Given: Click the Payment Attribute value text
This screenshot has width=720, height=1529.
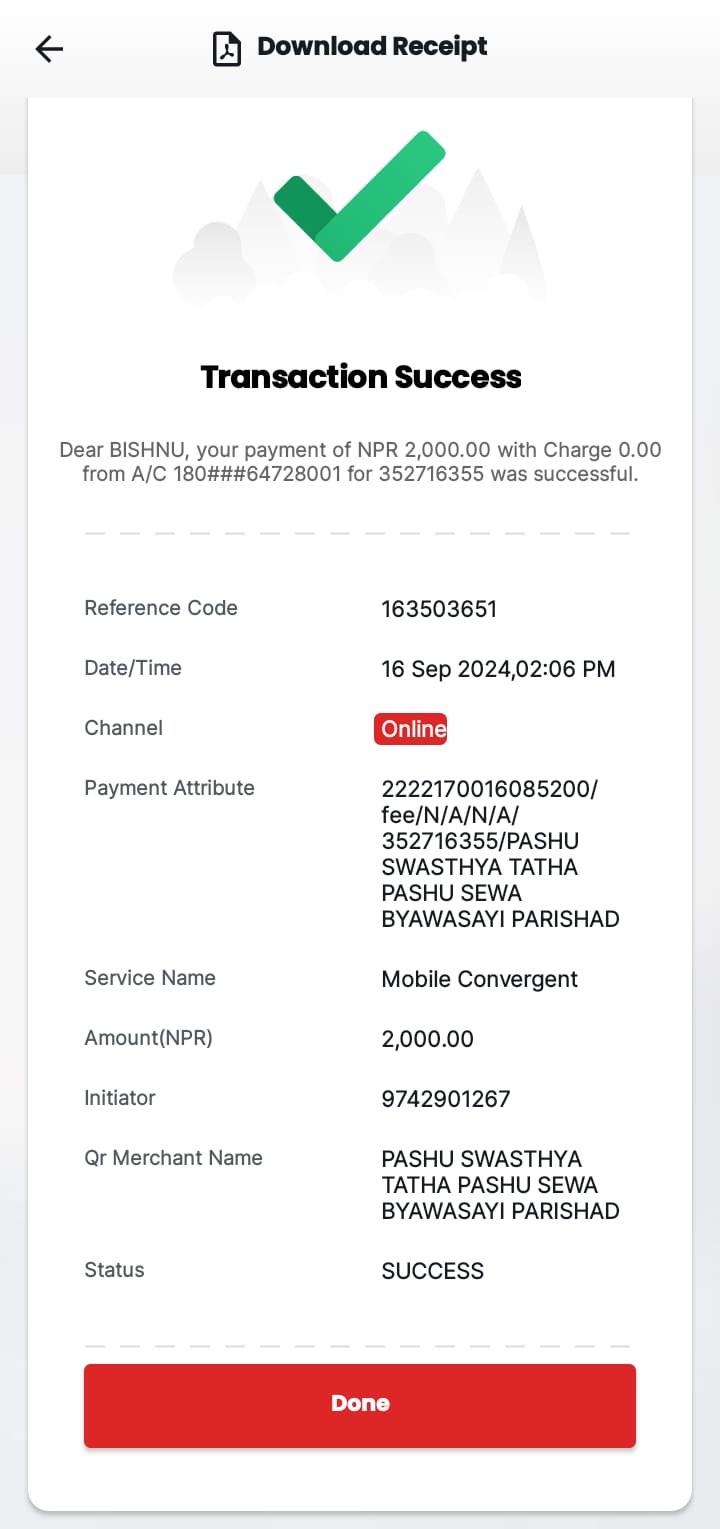Looking at the screenshot, I should (x=500, y=854).
